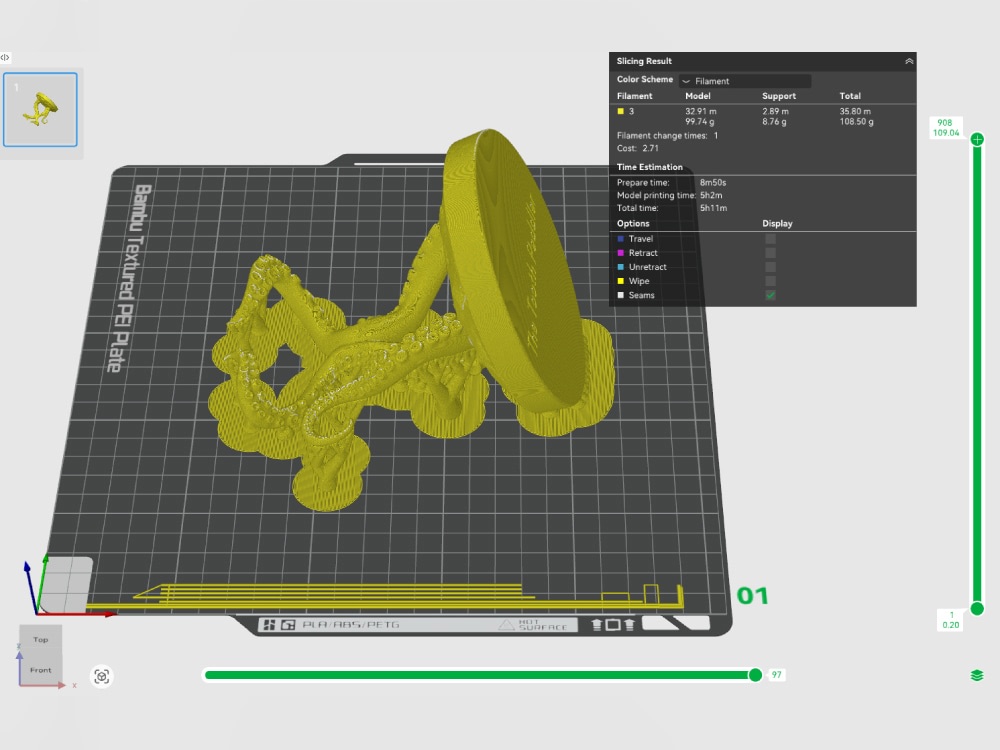The image size is (1000, 750).
Task: Click the Total time value 5h11m
Action: point(714,208)
